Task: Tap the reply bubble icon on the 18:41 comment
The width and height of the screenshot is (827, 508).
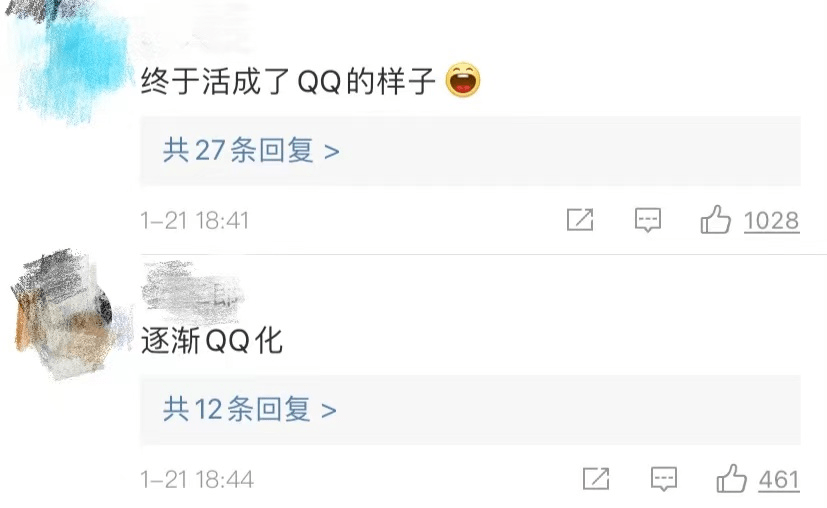Action: pos(648,220)
